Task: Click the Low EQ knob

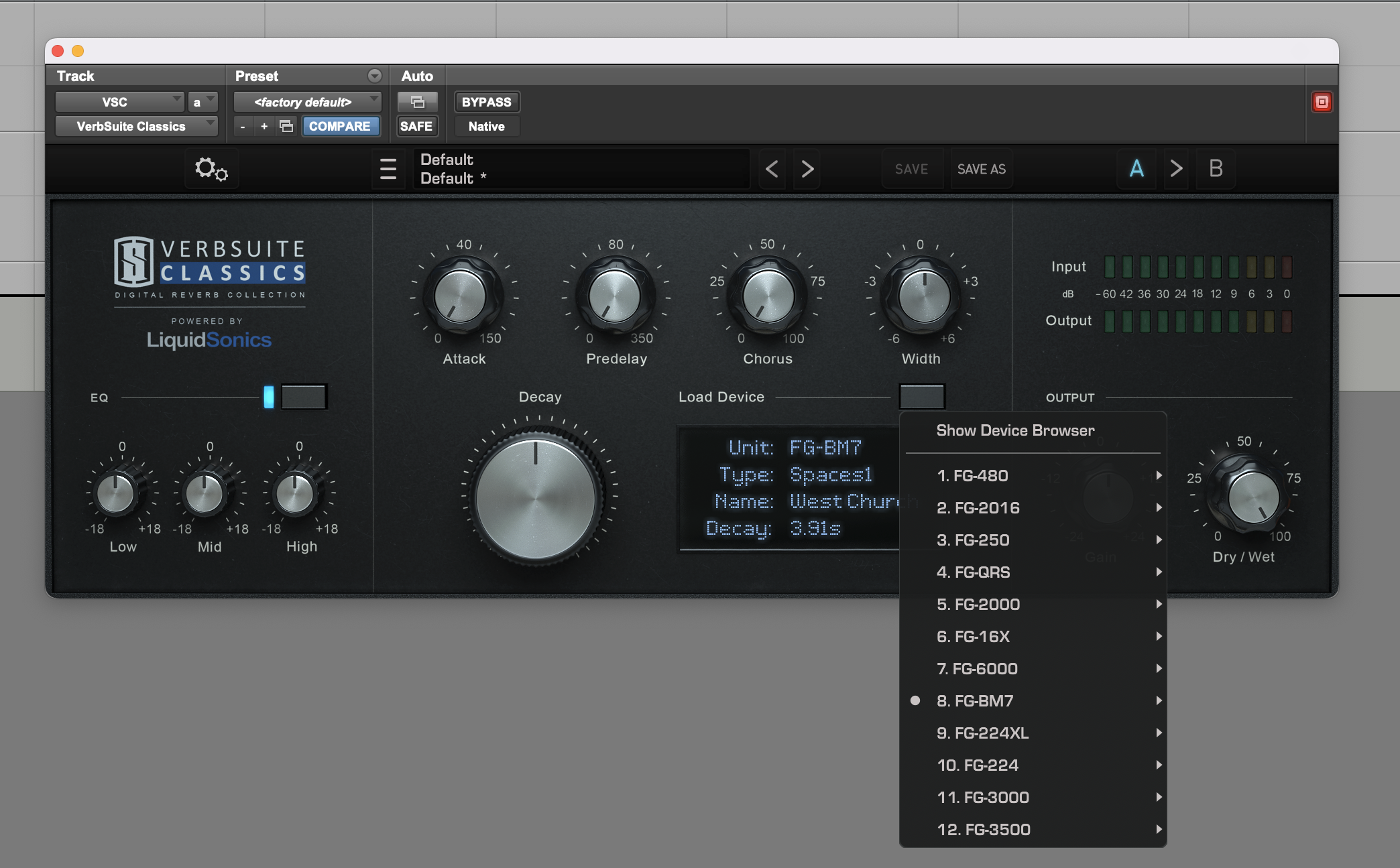Action: 116,494
